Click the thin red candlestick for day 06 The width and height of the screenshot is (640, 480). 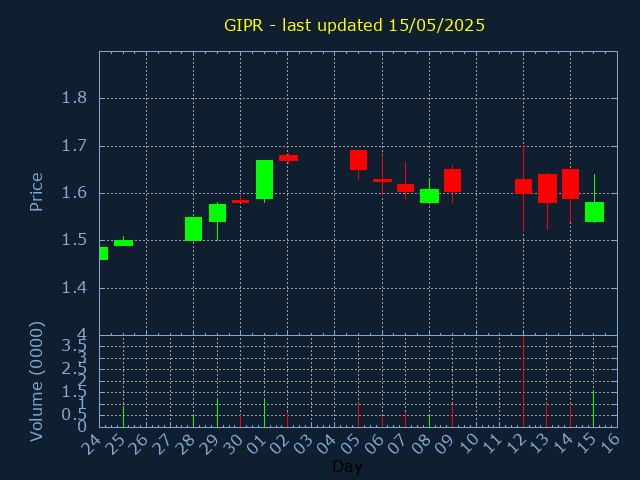pyautogui.click(x=382, y=180)
